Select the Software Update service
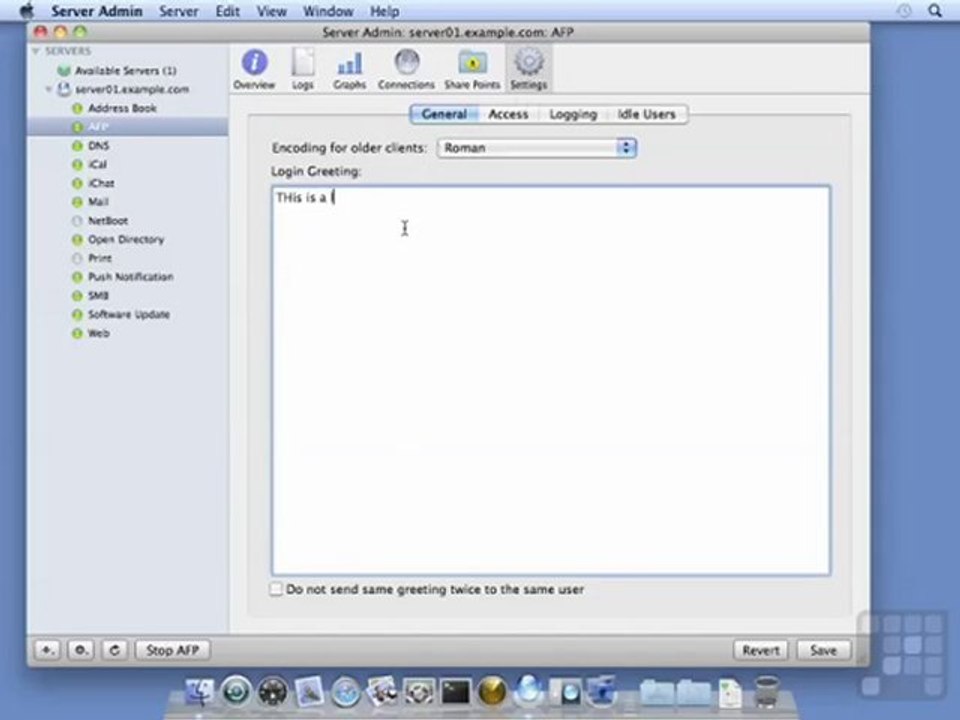 point(129,315)
